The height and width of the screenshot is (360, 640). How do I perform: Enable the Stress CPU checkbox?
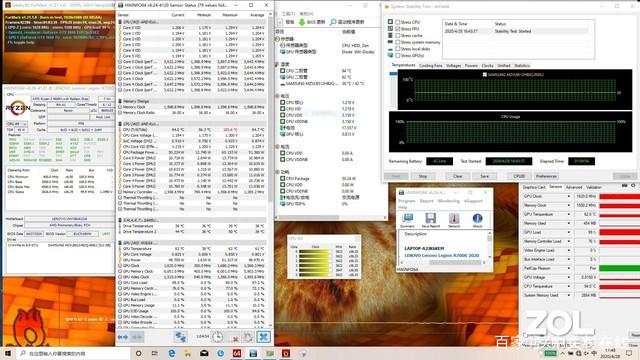(397, 22)
